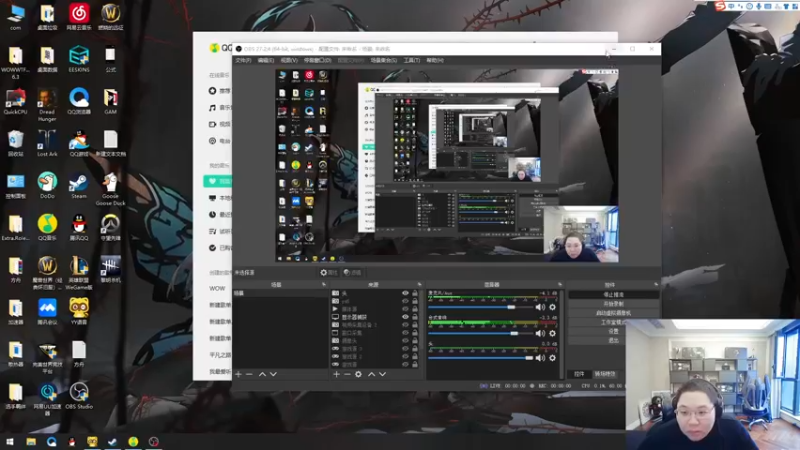Click the music note icon in the QQ Music sidebar

[212, 108]
